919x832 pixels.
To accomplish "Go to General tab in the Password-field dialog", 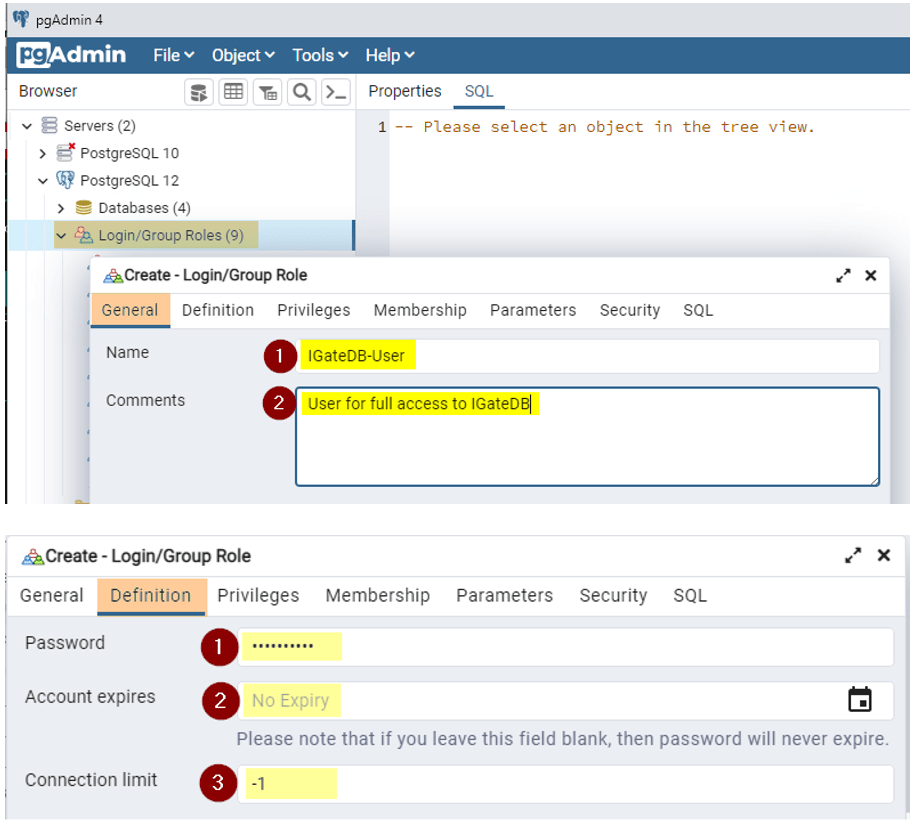I will pyautogui.click(x=52, y=595).
